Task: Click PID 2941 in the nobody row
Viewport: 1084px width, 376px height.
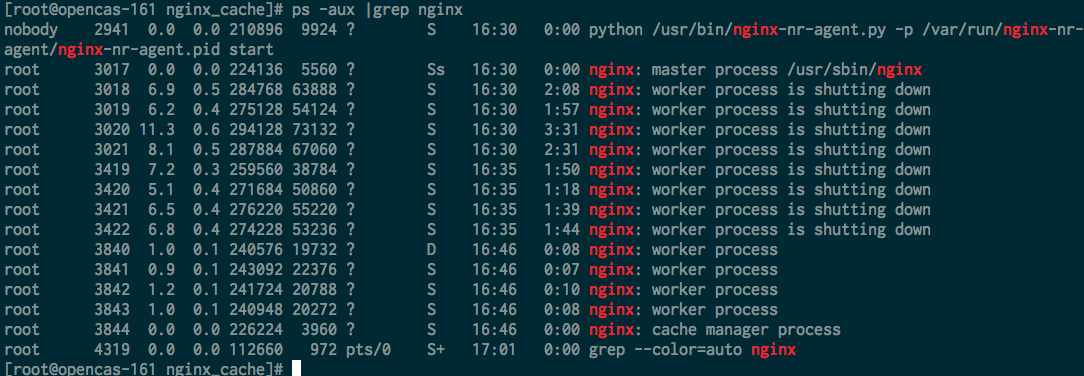Action: click(x=111, y=30)
